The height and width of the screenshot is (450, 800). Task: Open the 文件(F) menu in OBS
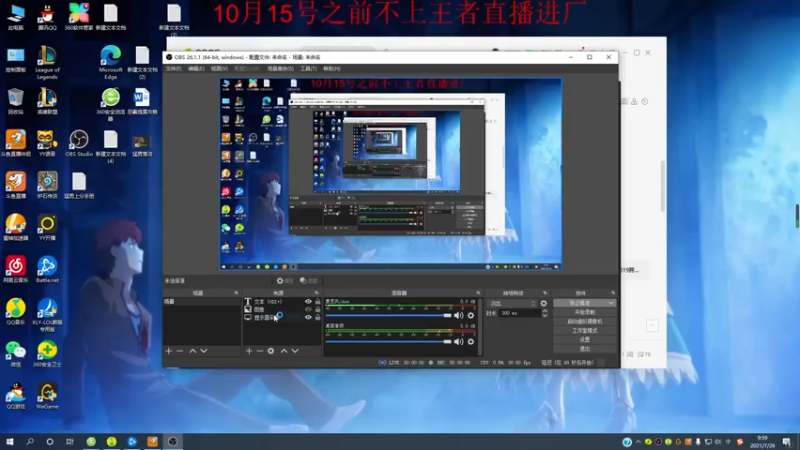pyautogui.click(x=173, y=68)
